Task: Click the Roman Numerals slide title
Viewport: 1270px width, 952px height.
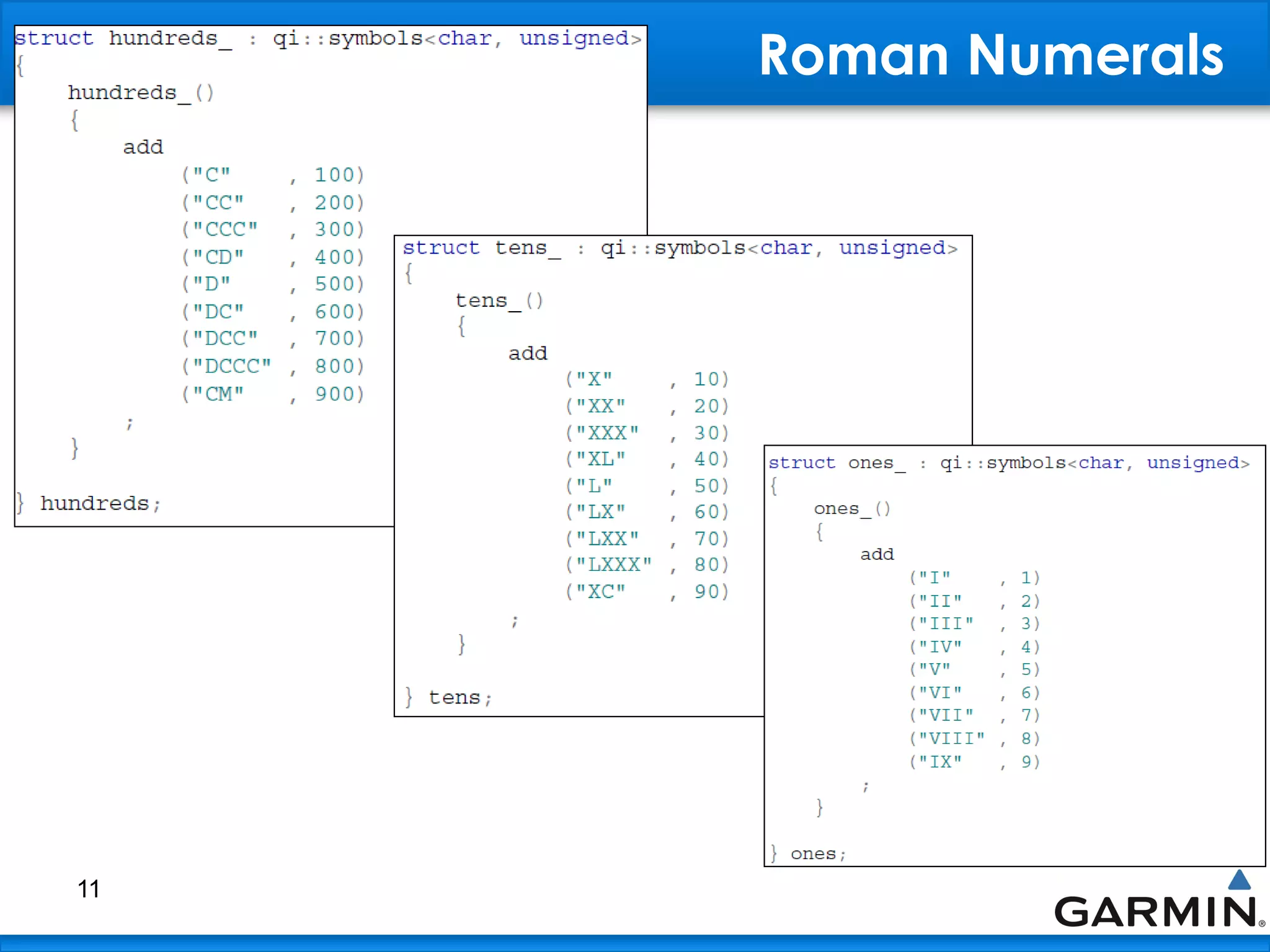Action: (991, 56)
